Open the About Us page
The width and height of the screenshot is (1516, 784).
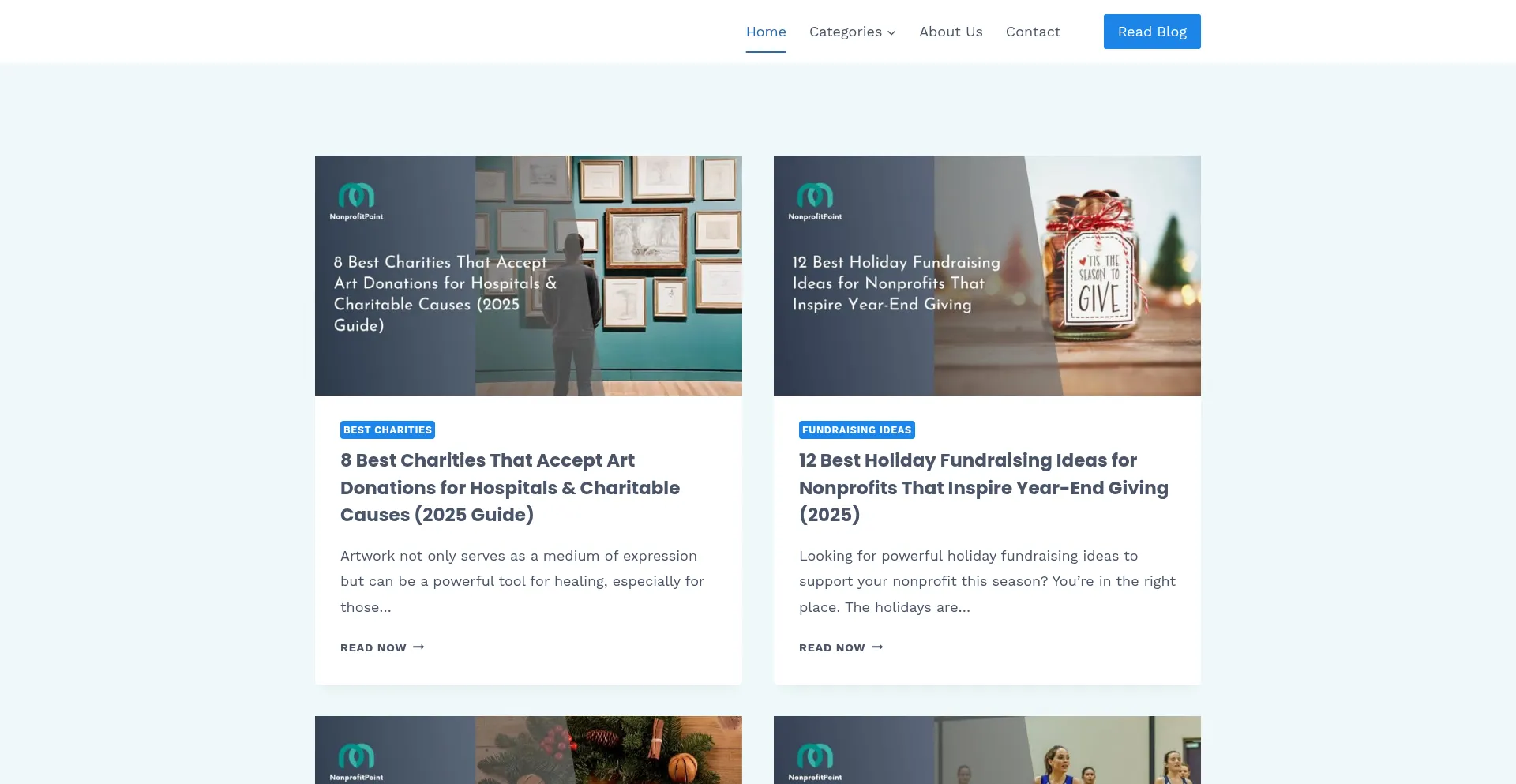tap(951, 32)
